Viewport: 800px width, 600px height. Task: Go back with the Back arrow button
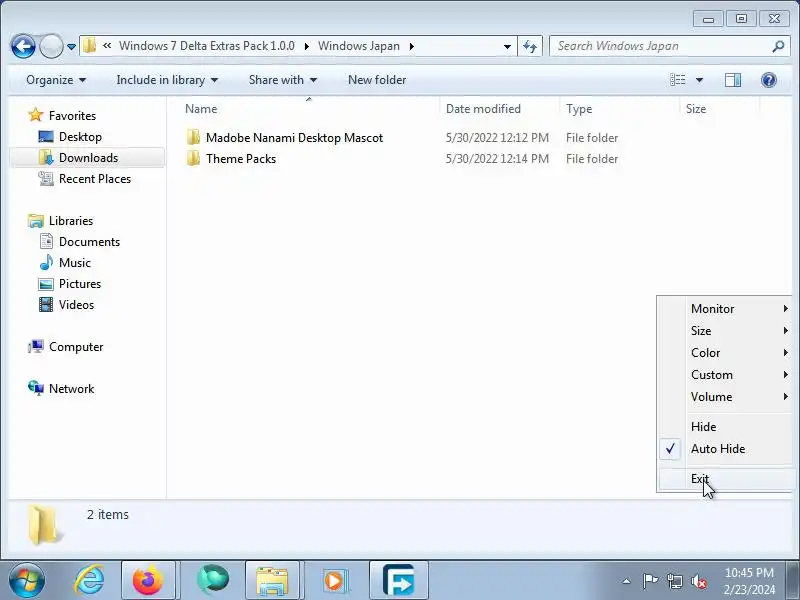tap(23, 46)
